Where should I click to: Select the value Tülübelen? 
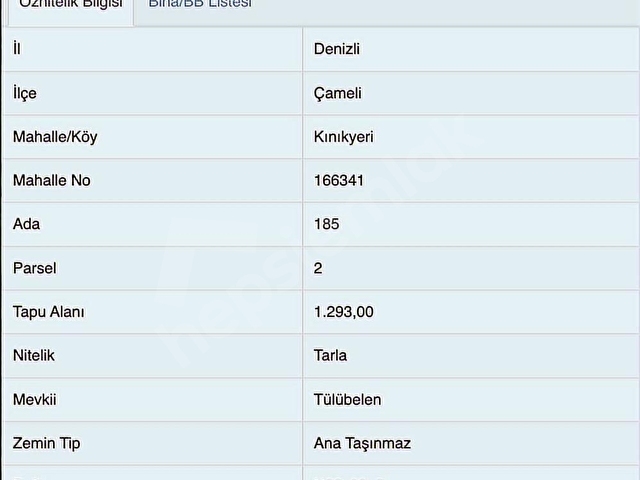click(x=347, y=399)
